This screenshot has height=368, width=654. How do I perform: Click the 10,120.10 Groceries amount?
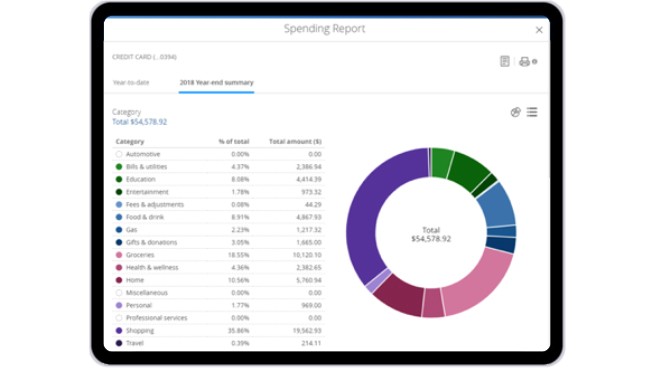[x=307, y=255]
